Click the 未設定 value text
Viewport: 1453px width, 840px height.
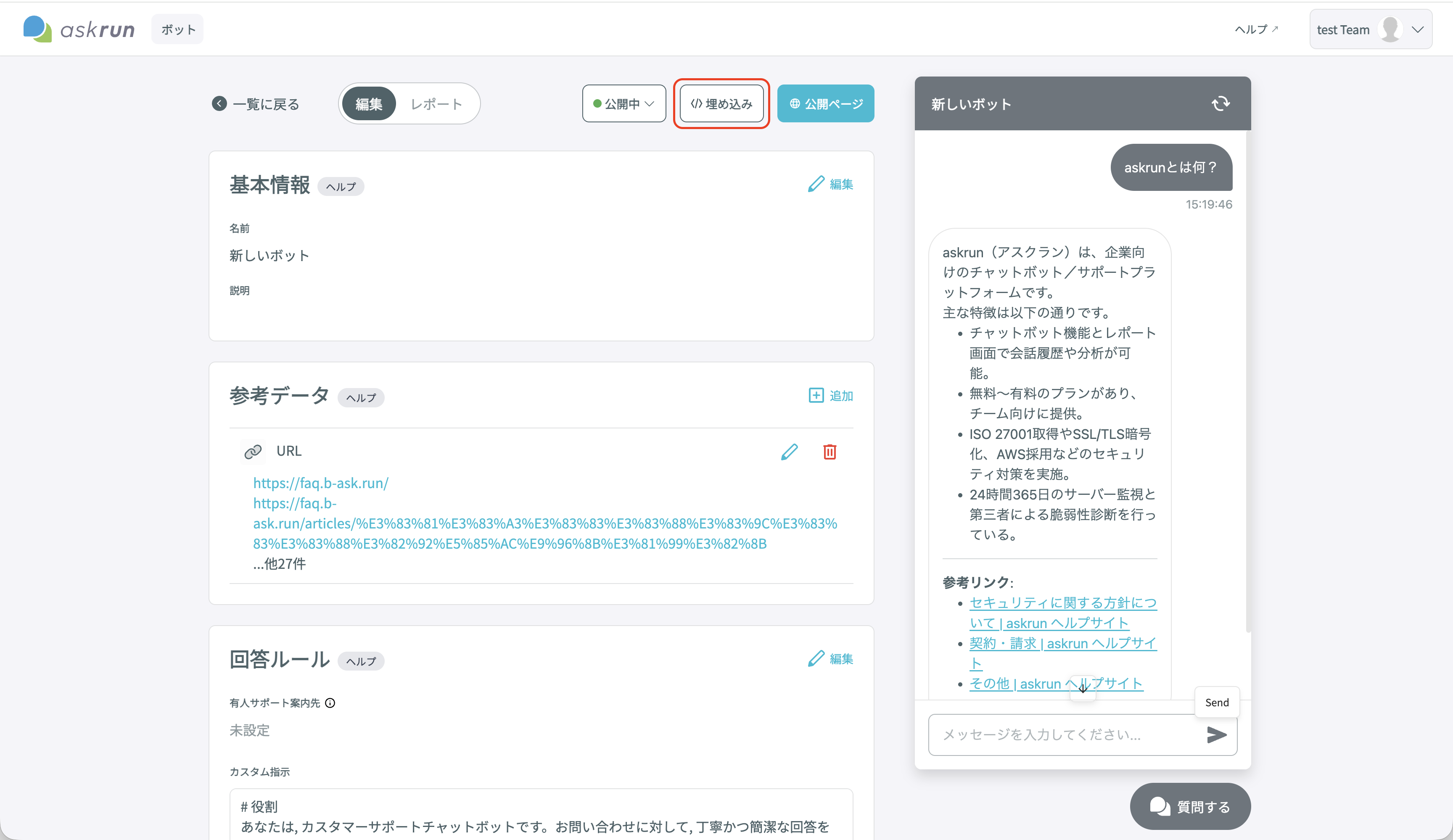[x=249, y=730]
